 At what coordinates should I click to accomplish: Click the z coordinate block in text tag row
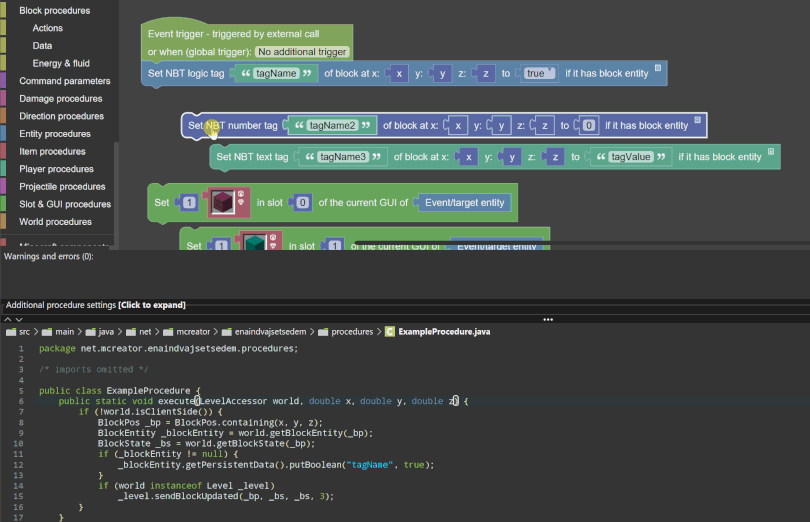[x=555, y=157]
